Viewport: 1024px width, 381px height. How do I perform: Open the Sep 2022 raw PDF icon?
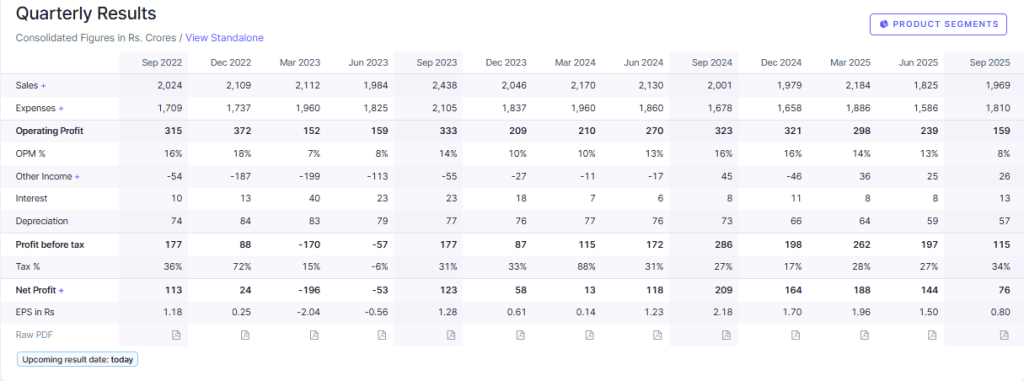point(176,335)
